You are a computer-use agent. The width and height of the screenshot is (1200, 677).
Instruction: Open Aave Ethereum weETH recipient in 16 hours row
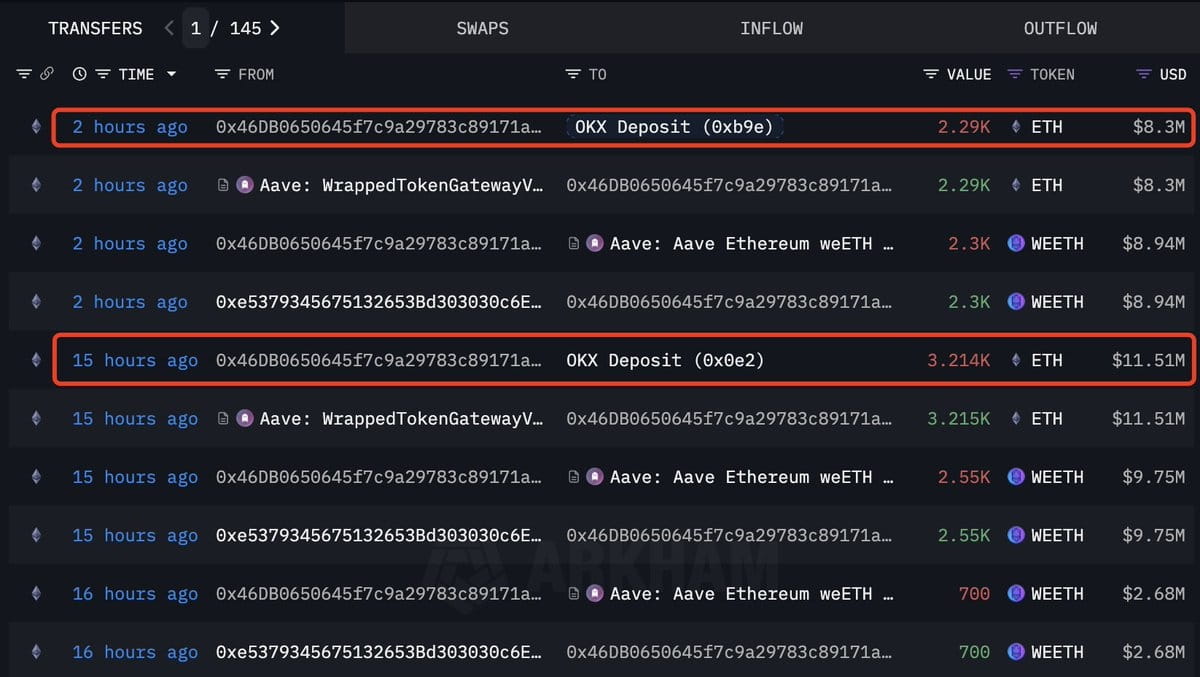752,593
